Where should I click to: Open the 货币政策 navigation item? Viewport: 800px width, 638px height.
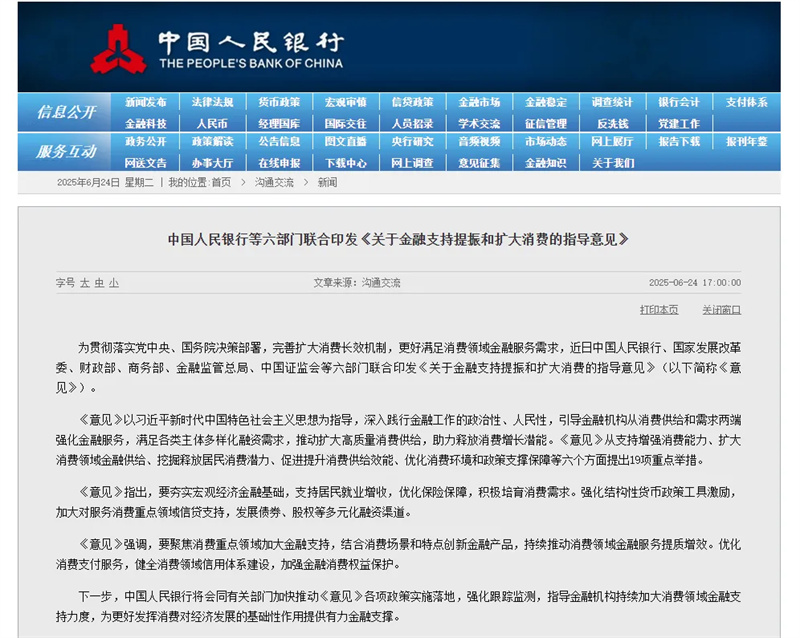pyautogui.click(x=279, y=102)
